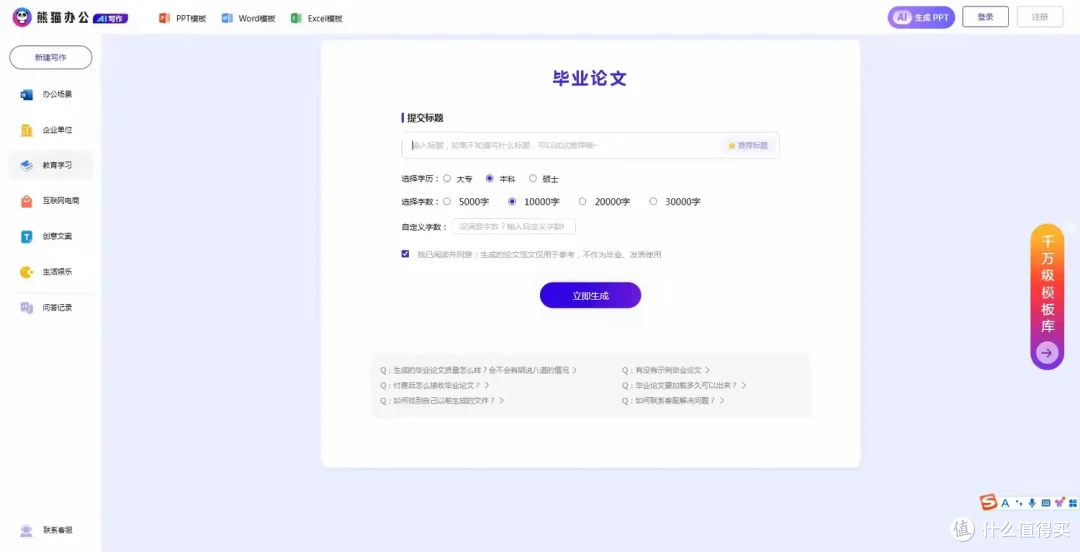
Task: Click the IME microphone voice input icon
Action: point(1032,503)
